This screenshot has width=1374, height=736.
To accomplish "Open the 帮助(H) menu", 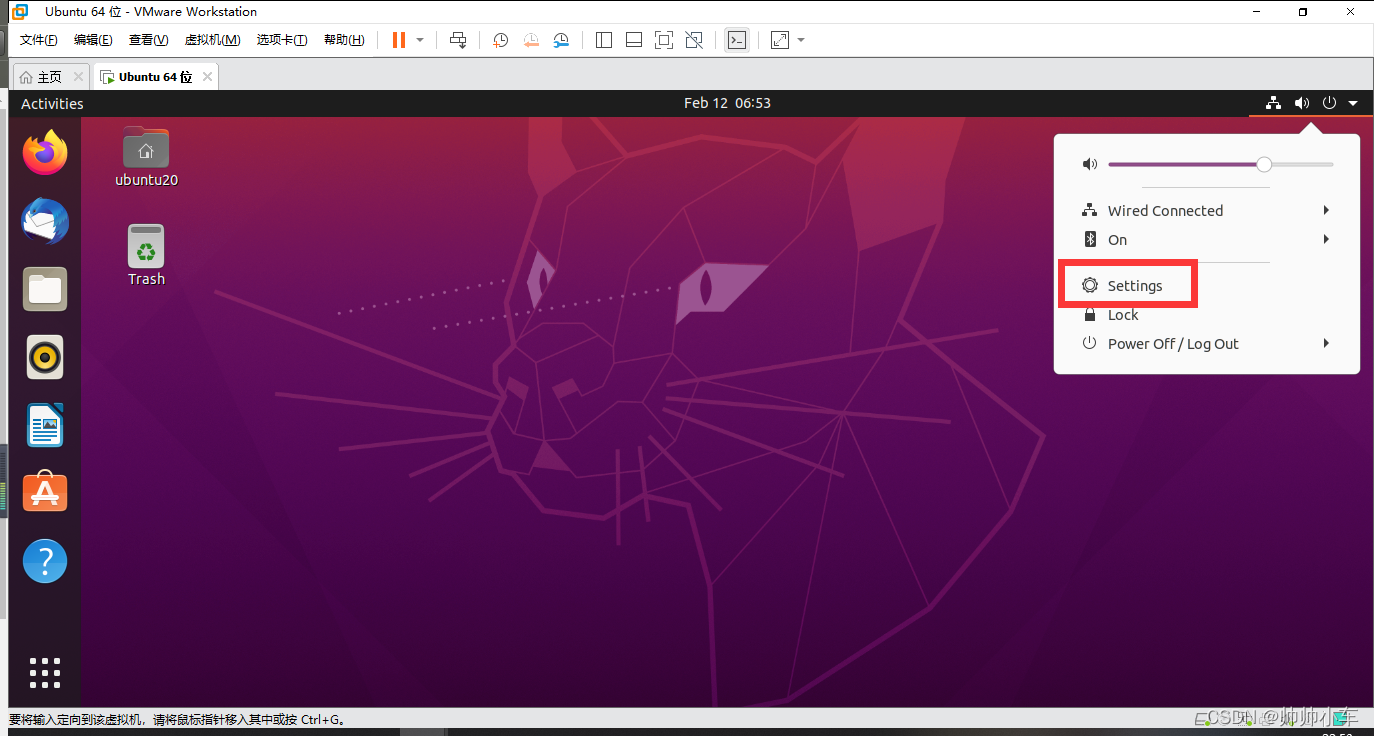I will coord(344,40).
